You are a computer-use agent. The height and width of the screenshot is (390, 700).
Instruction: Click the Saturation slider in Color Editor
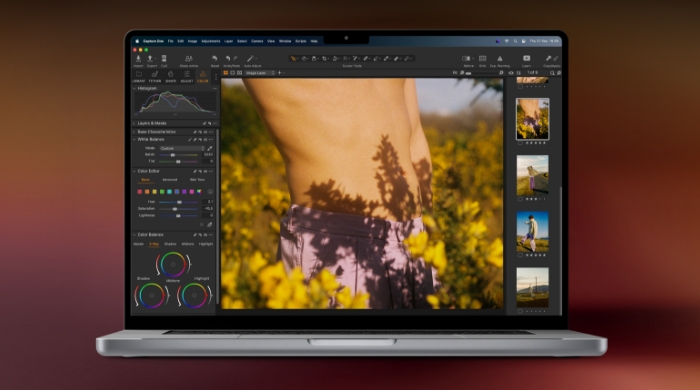click(178, 209)
